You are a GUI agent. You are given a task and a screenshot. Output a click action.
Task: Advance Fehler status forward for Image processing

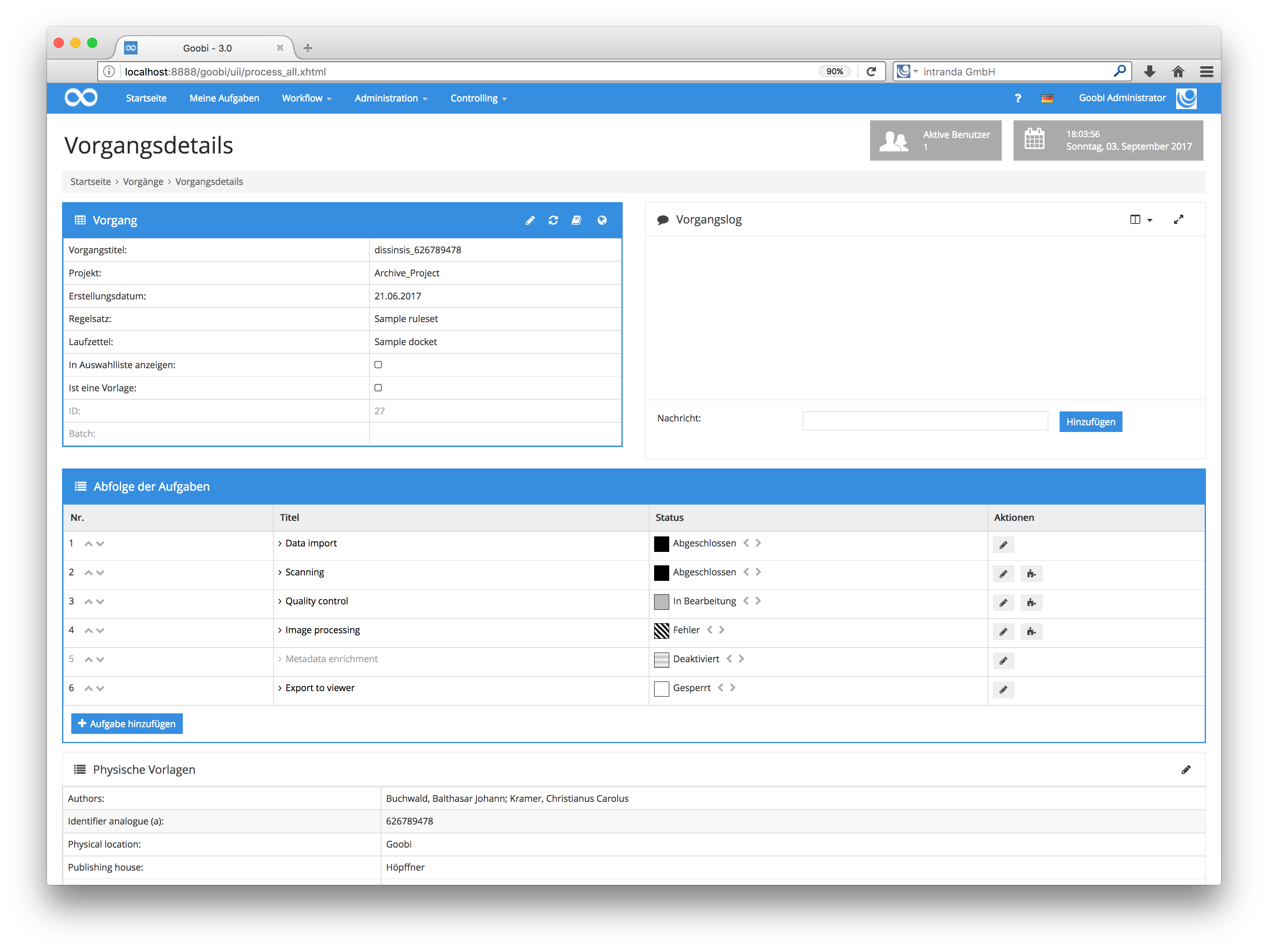click(722, 629)
